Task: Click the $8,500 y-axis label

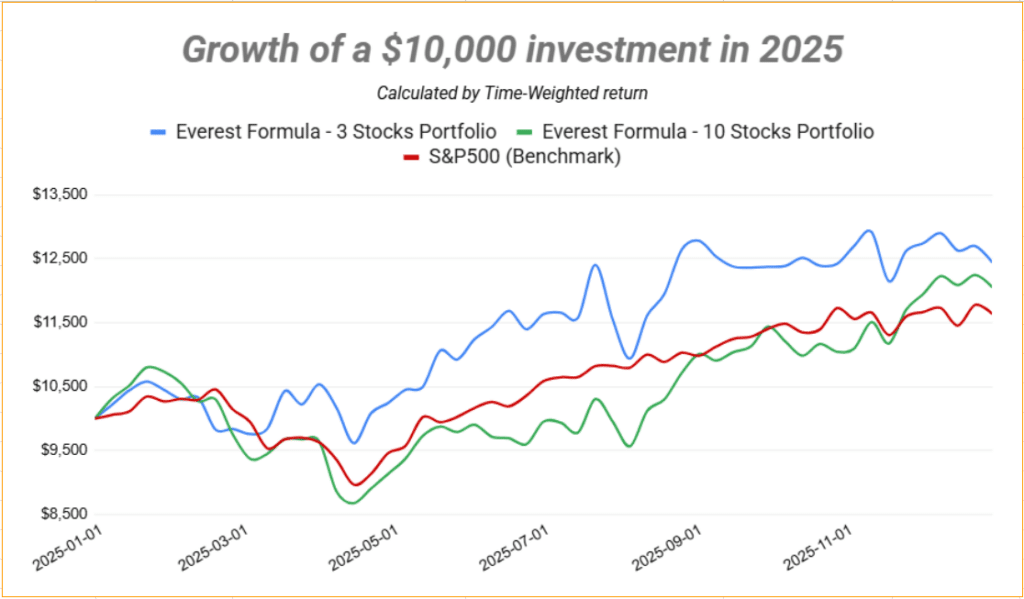Action: coord(62,514)
